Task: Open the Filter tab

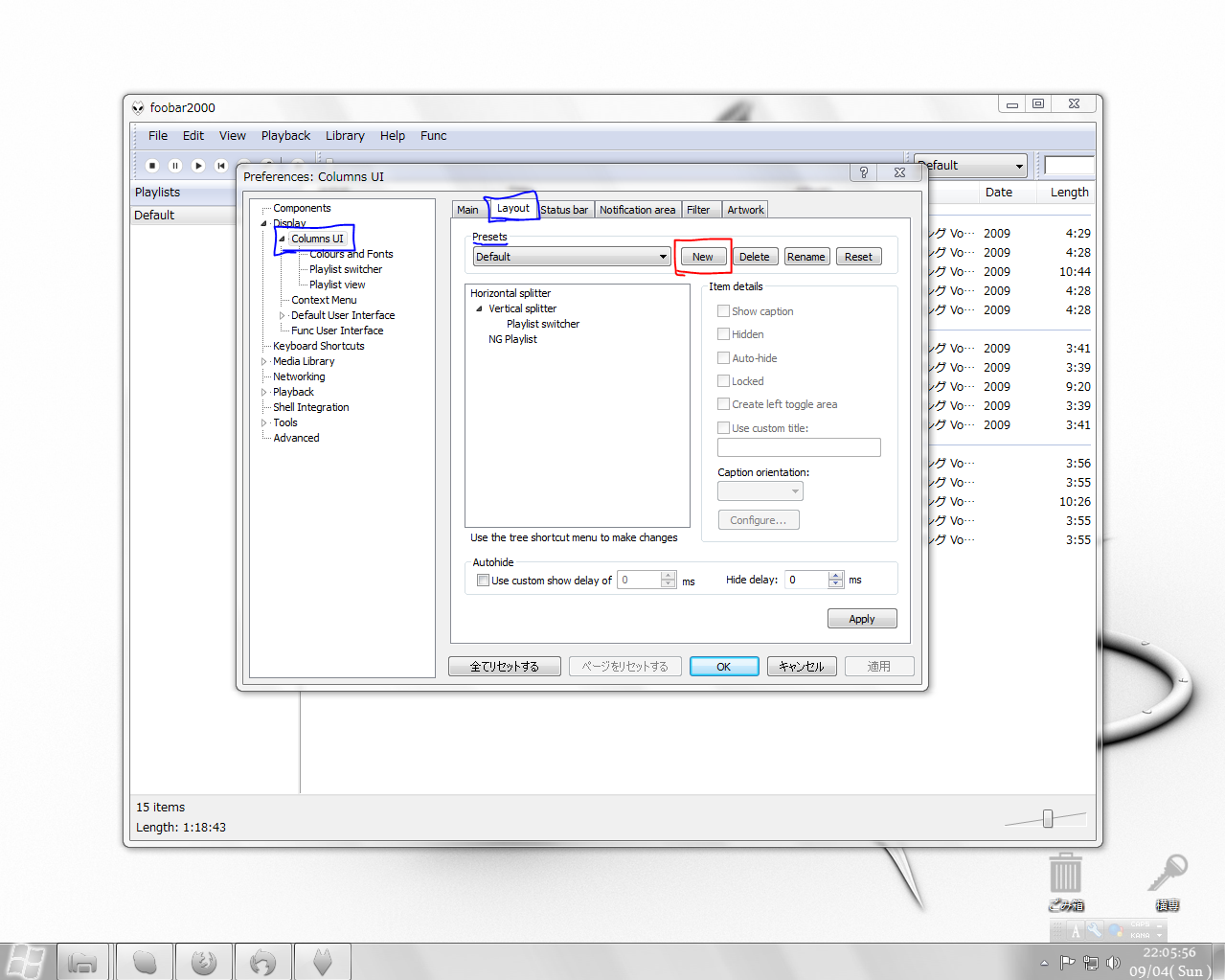Action: coord(699,210)
